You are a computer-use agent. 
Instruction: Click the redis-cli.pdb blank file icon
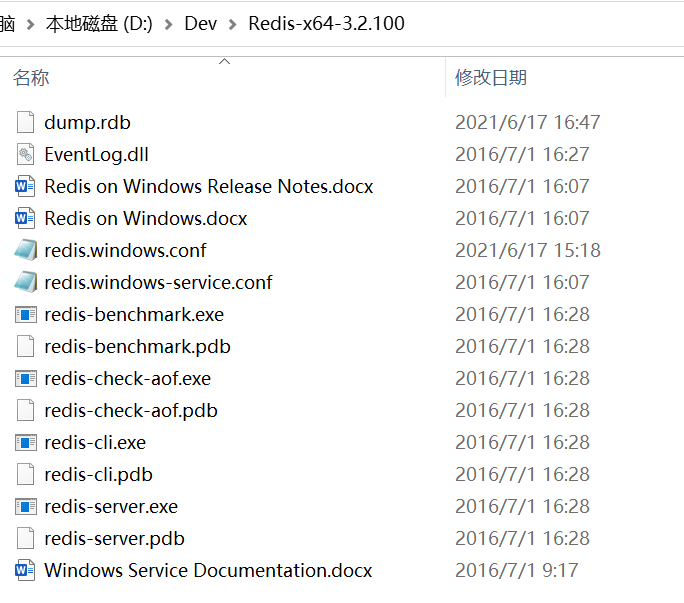pos(25,475)
